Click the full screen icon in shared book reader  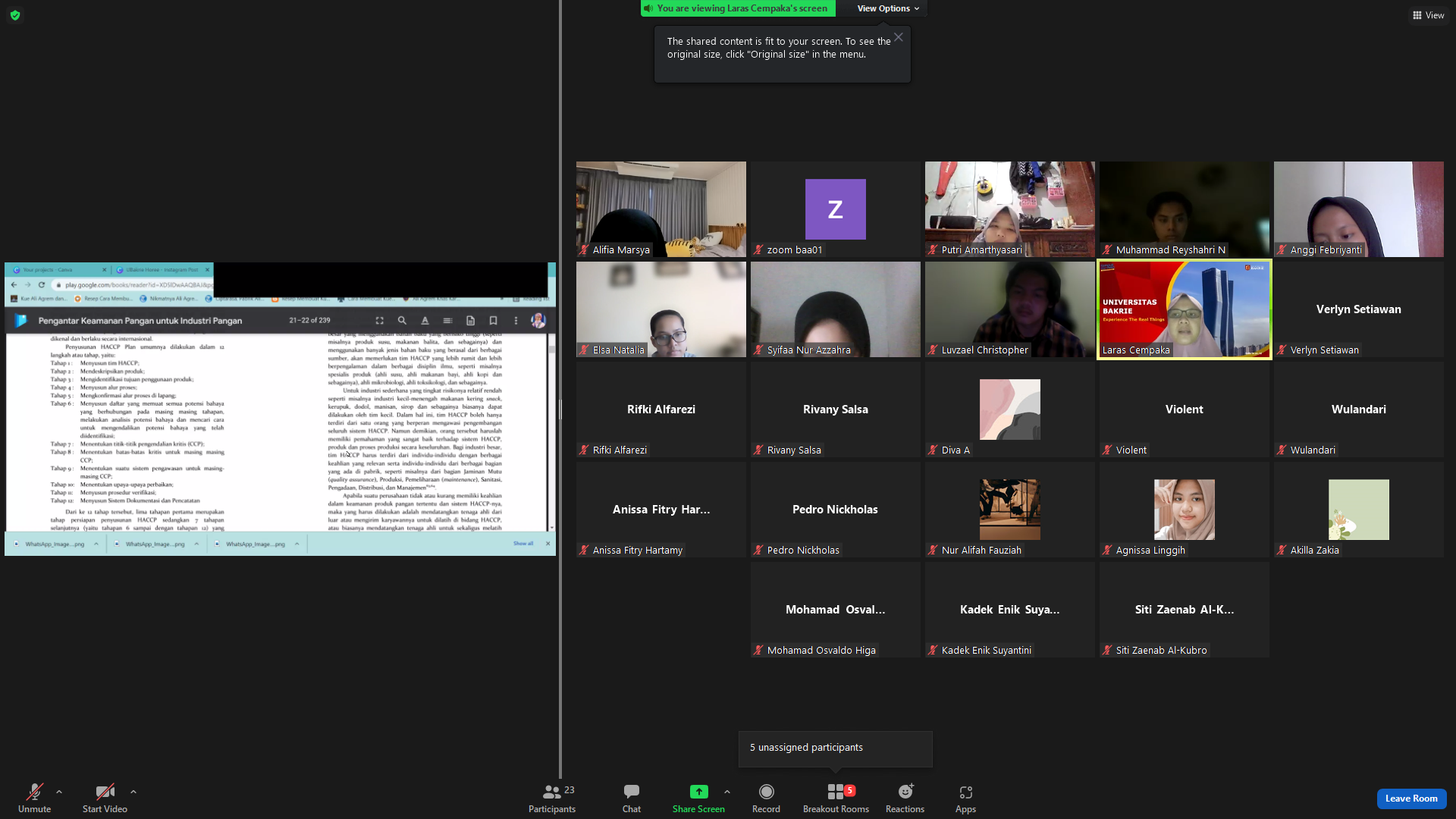tap(380, 321)
